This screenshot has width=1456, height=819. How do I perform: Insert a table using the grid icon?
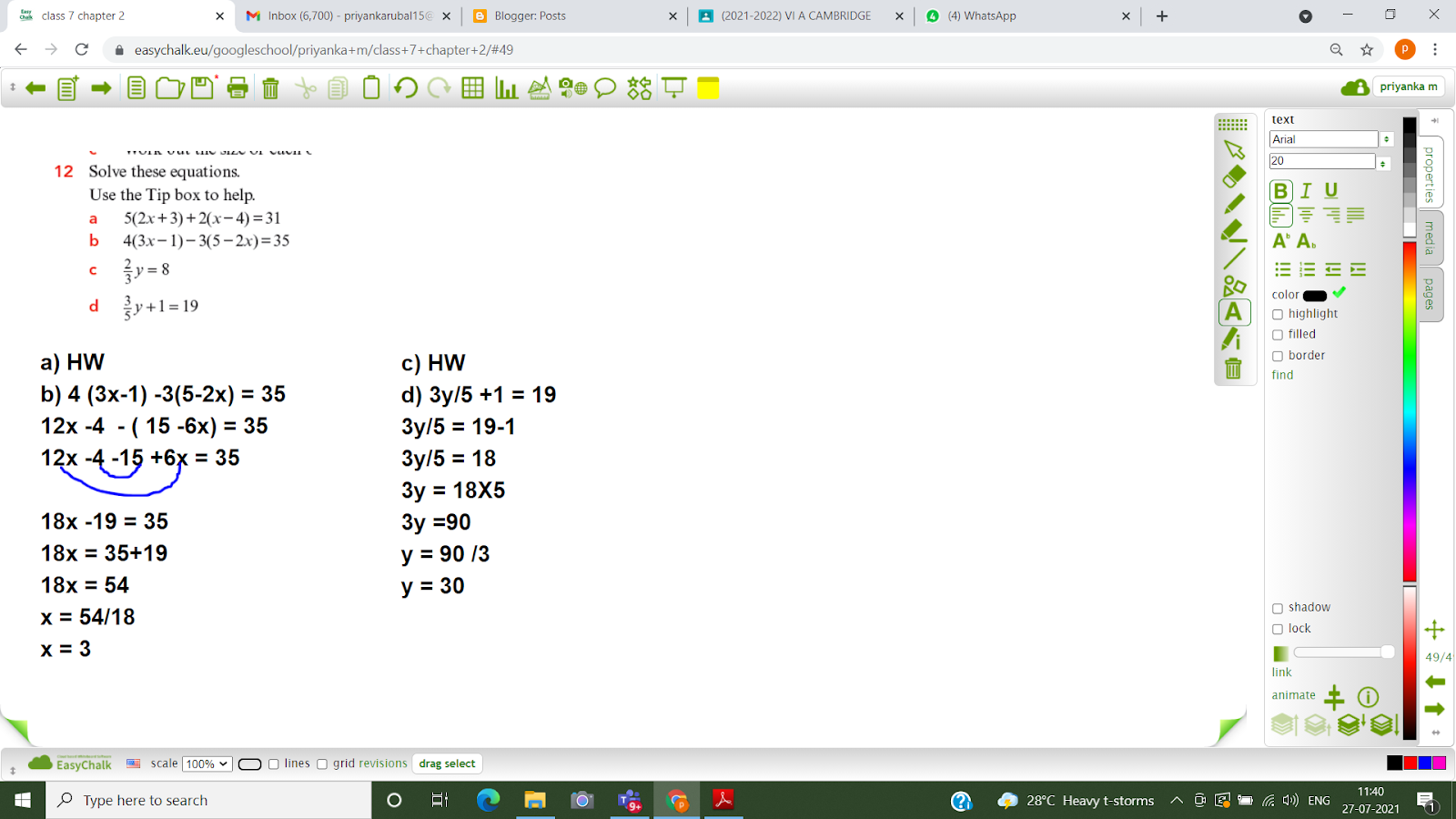pyautogui.click(x=472, y=88)
